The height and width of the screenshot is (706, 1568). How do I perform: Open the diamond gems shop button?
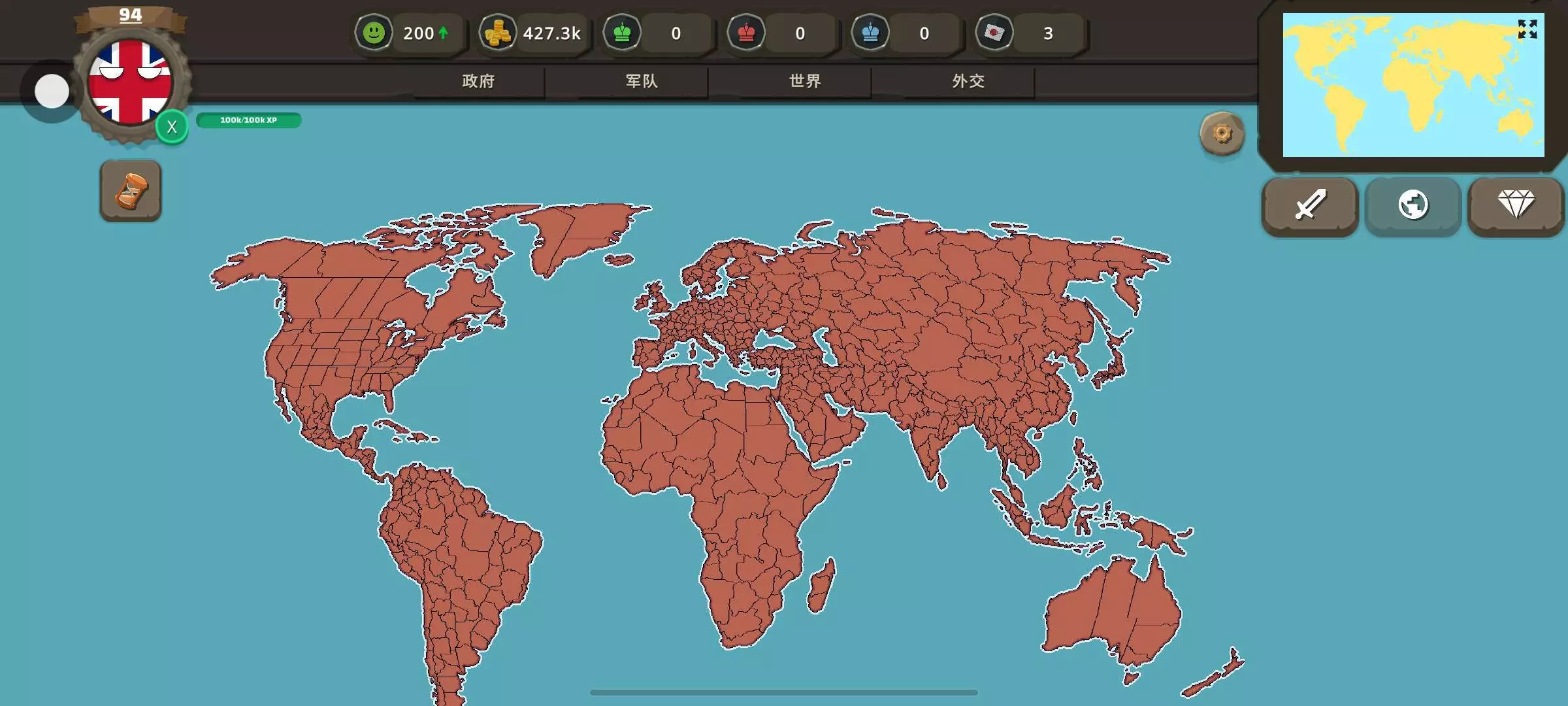(1516, 205)
